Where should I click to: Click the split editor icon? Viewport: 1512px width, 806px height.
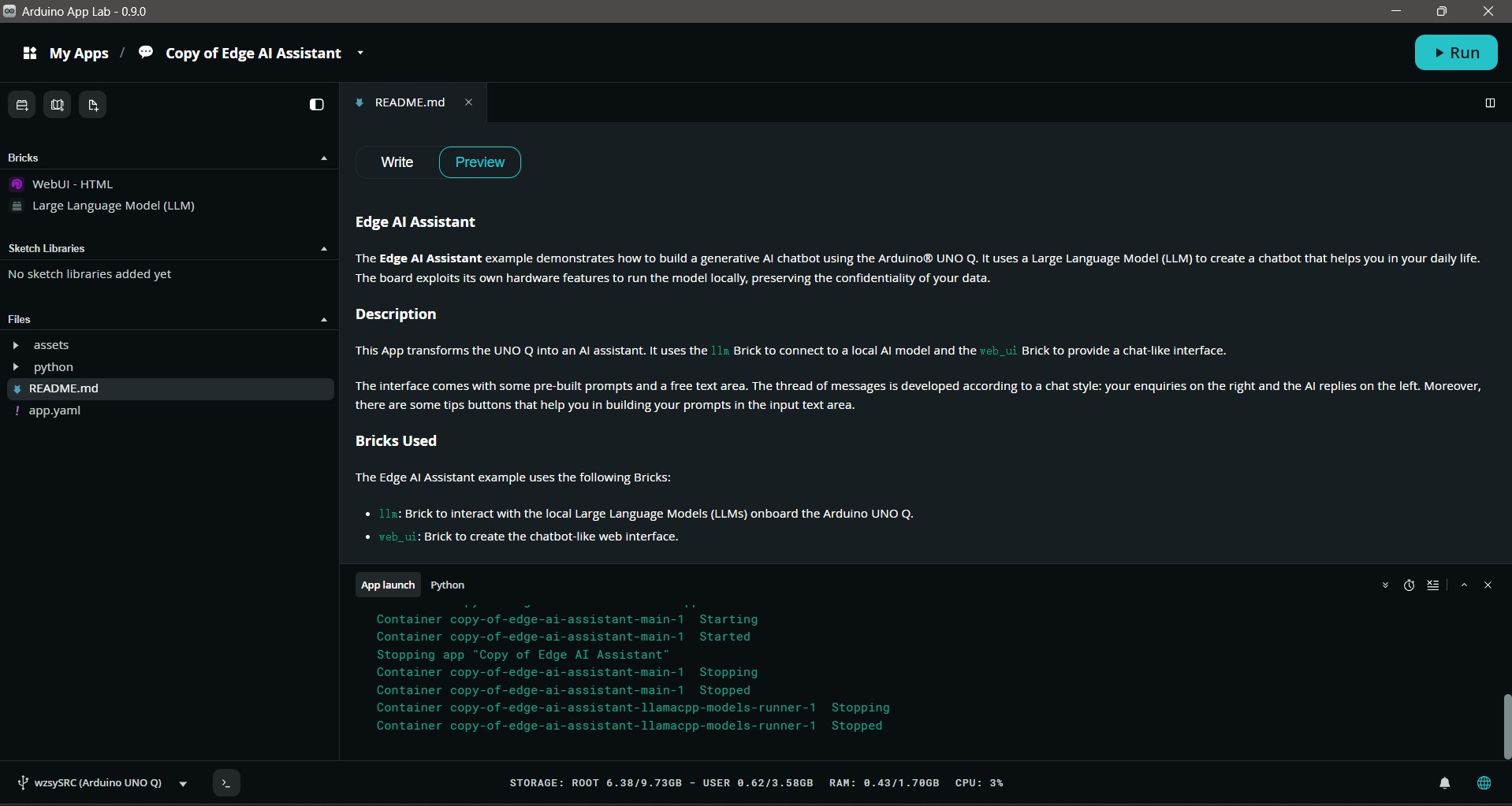tap(1490, 103)
